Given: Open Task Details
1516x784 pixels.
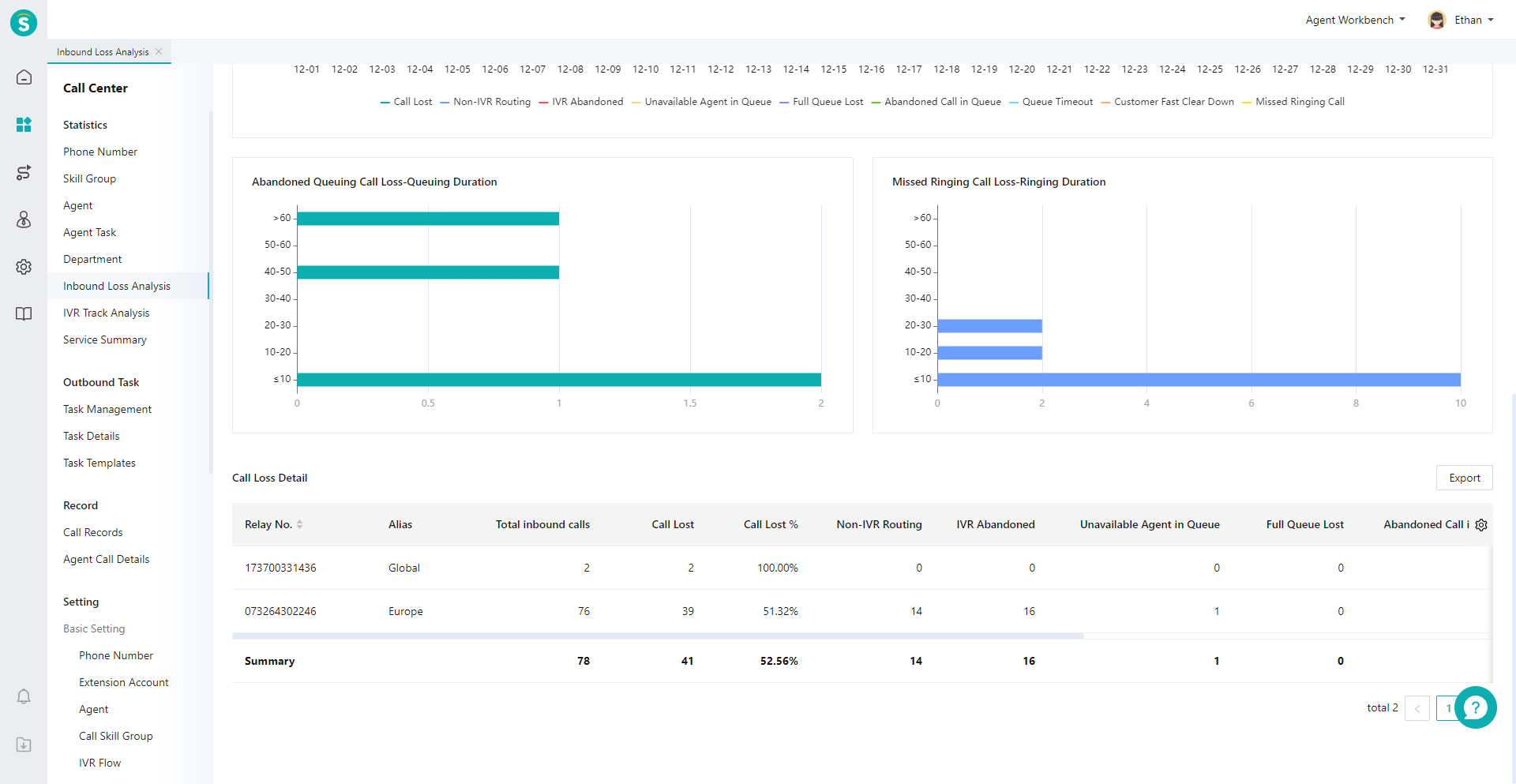Looking at the screenshot, I should click(92, 436).
